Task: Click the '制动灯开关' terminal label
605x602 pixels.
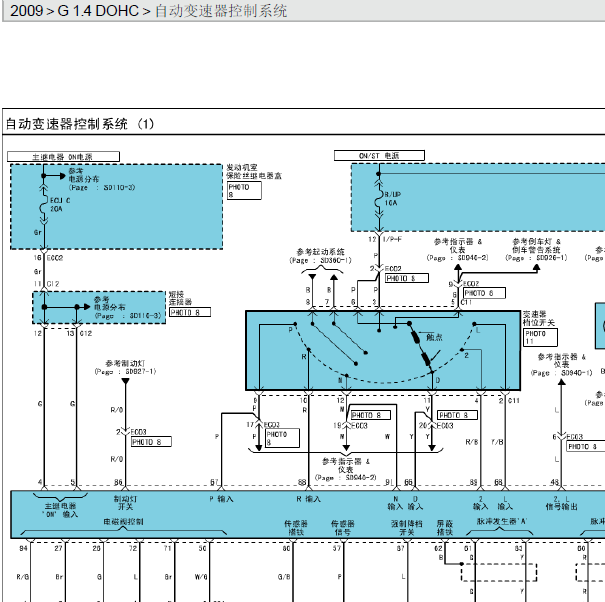Action: [x=125, y=502]
